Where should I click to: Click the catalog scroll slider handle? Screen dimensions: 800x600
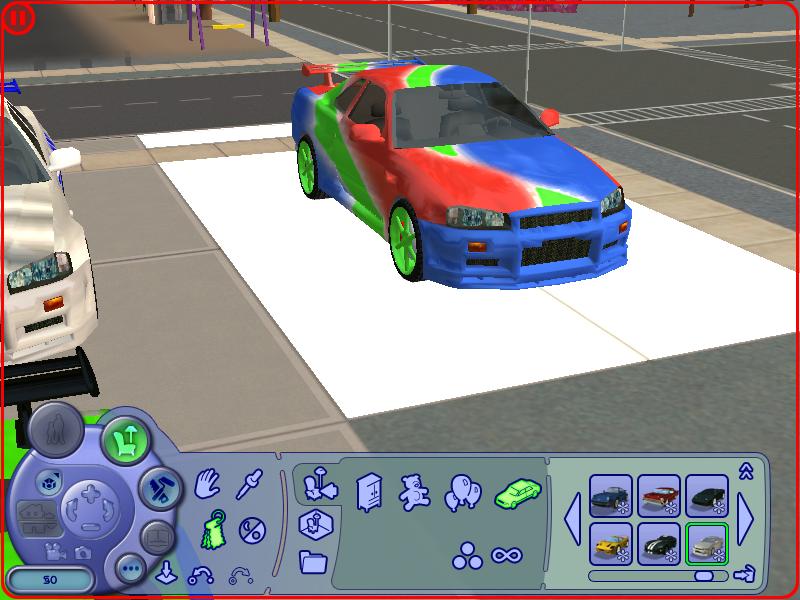pos(704,576)
